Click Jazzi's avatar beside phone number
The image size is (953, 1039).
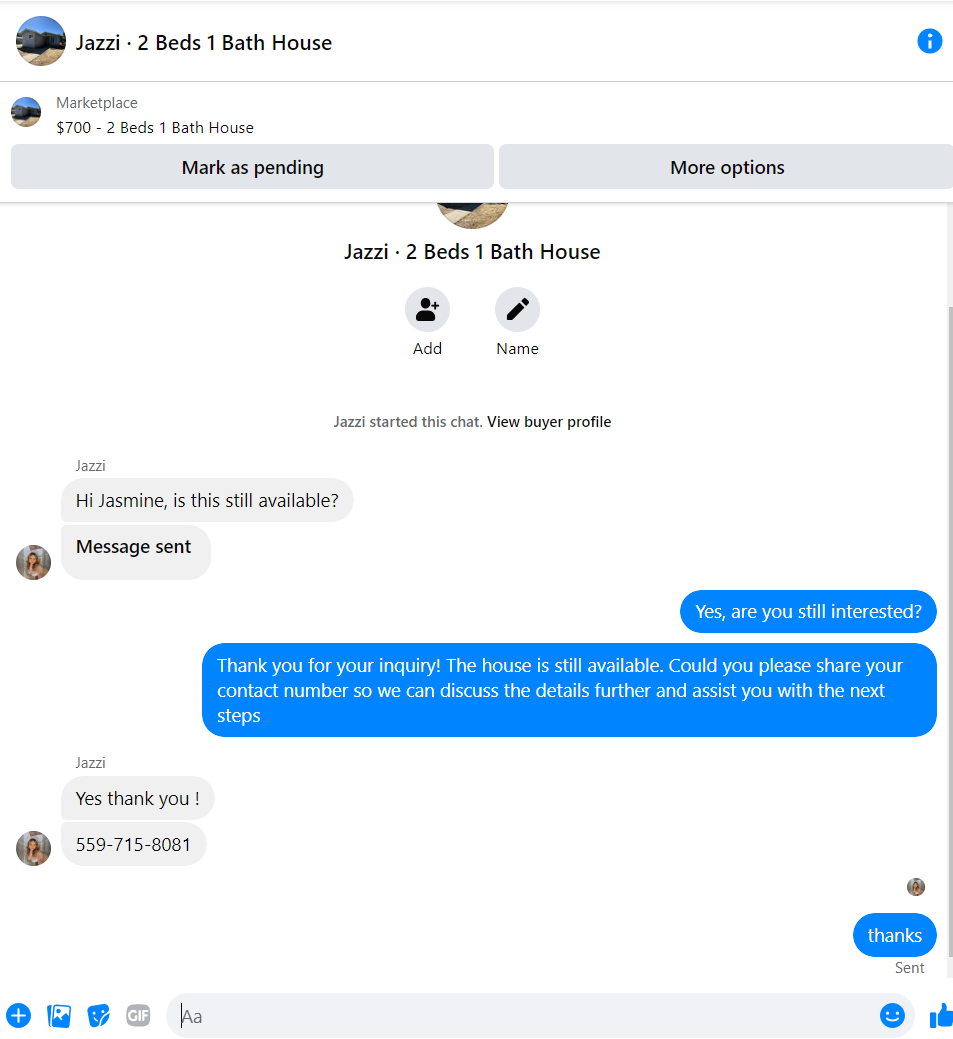33,848
